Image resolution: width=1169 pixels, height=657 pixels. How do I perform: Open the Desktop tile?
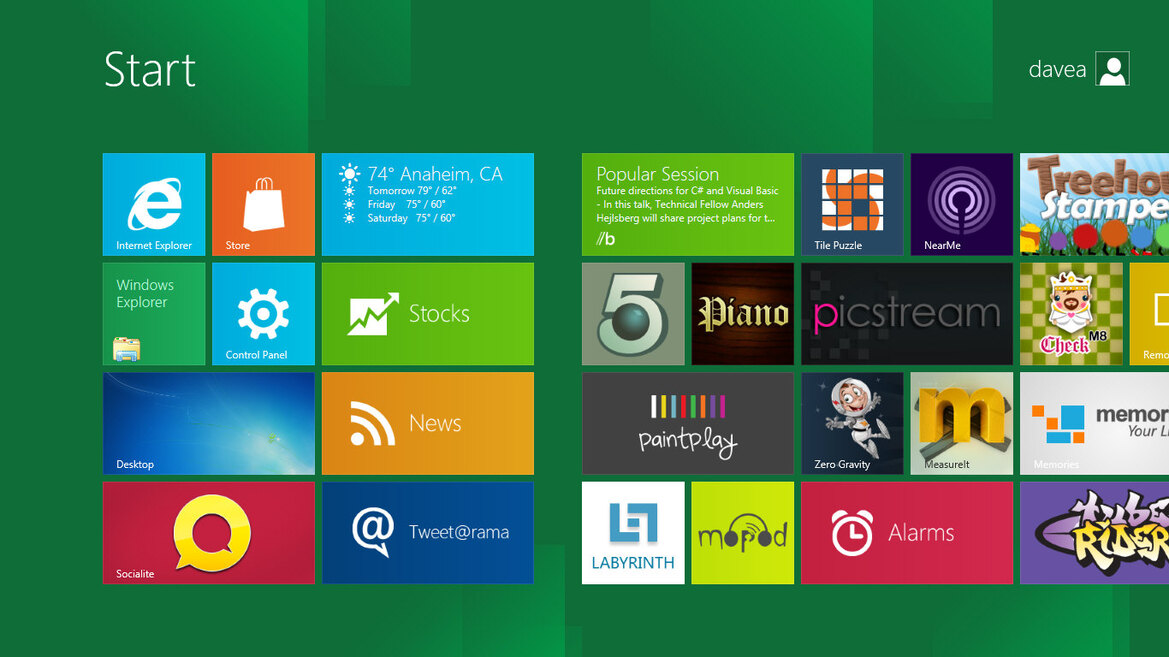[x=209, y=424]
